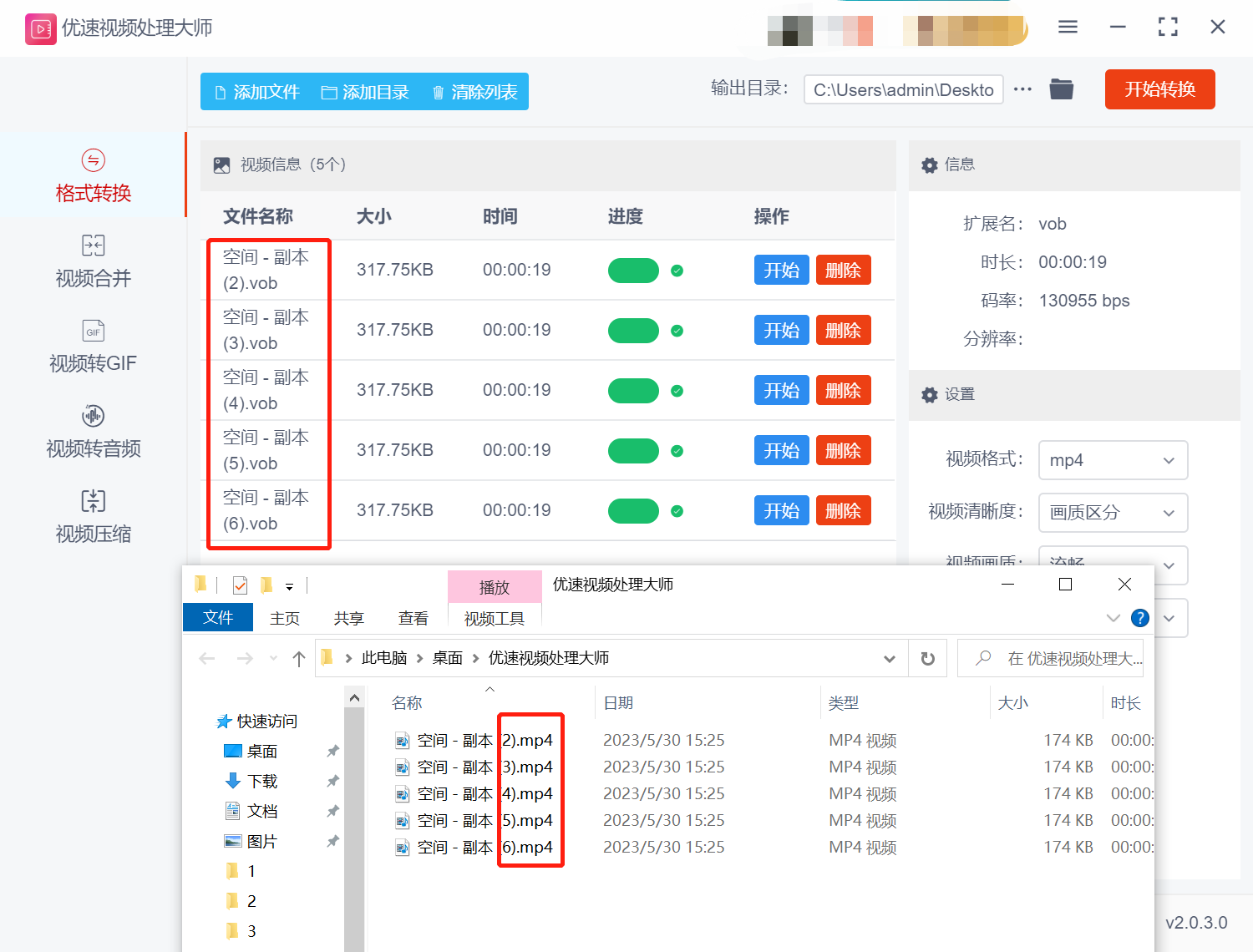Unpin 下载 from Quick Access

(332, 781)
